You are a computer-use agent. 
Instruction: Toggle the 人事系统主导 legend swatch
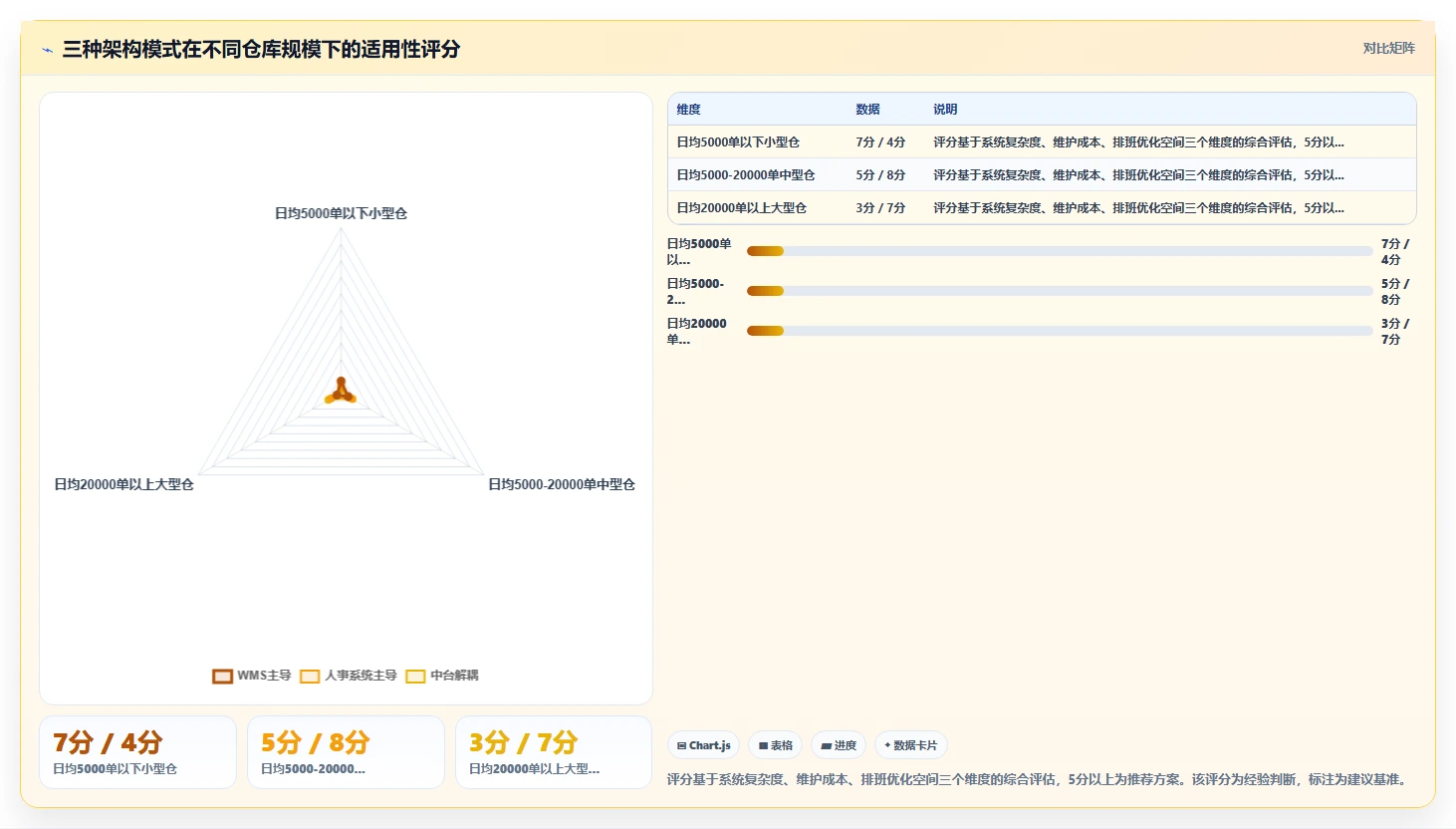310,677
